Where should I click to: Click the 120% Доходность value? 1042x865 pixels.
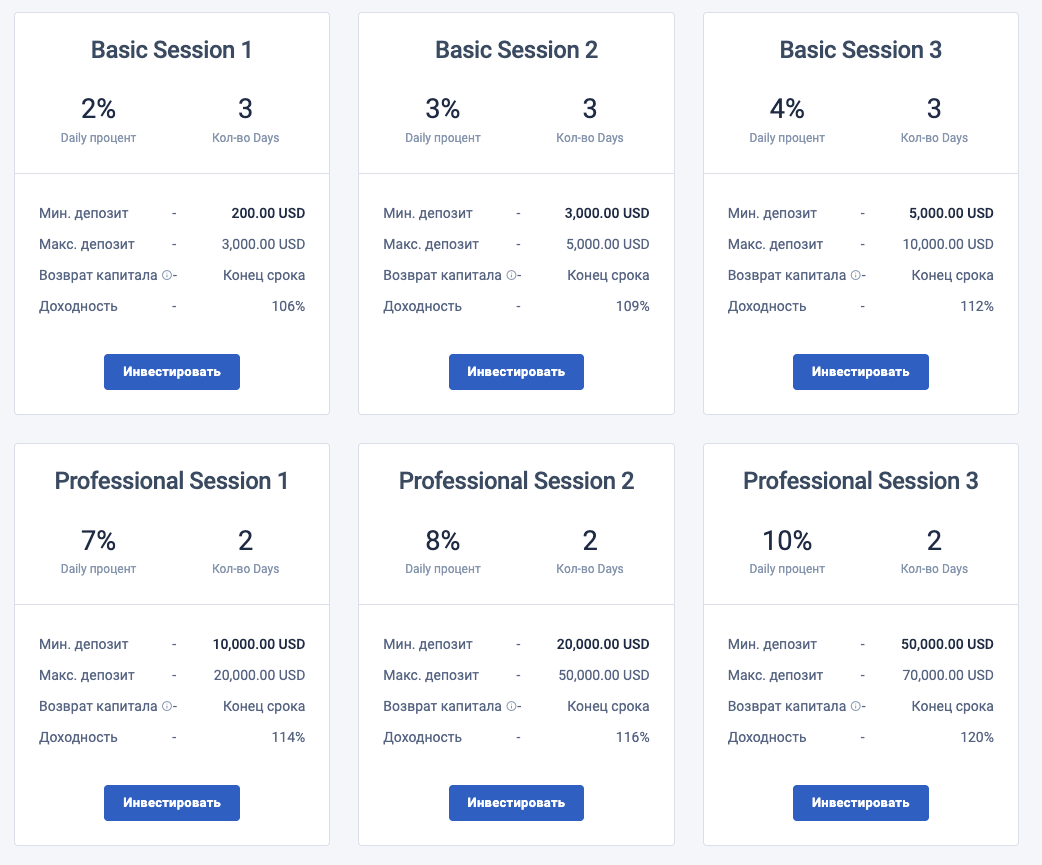(x=977, y=737)
